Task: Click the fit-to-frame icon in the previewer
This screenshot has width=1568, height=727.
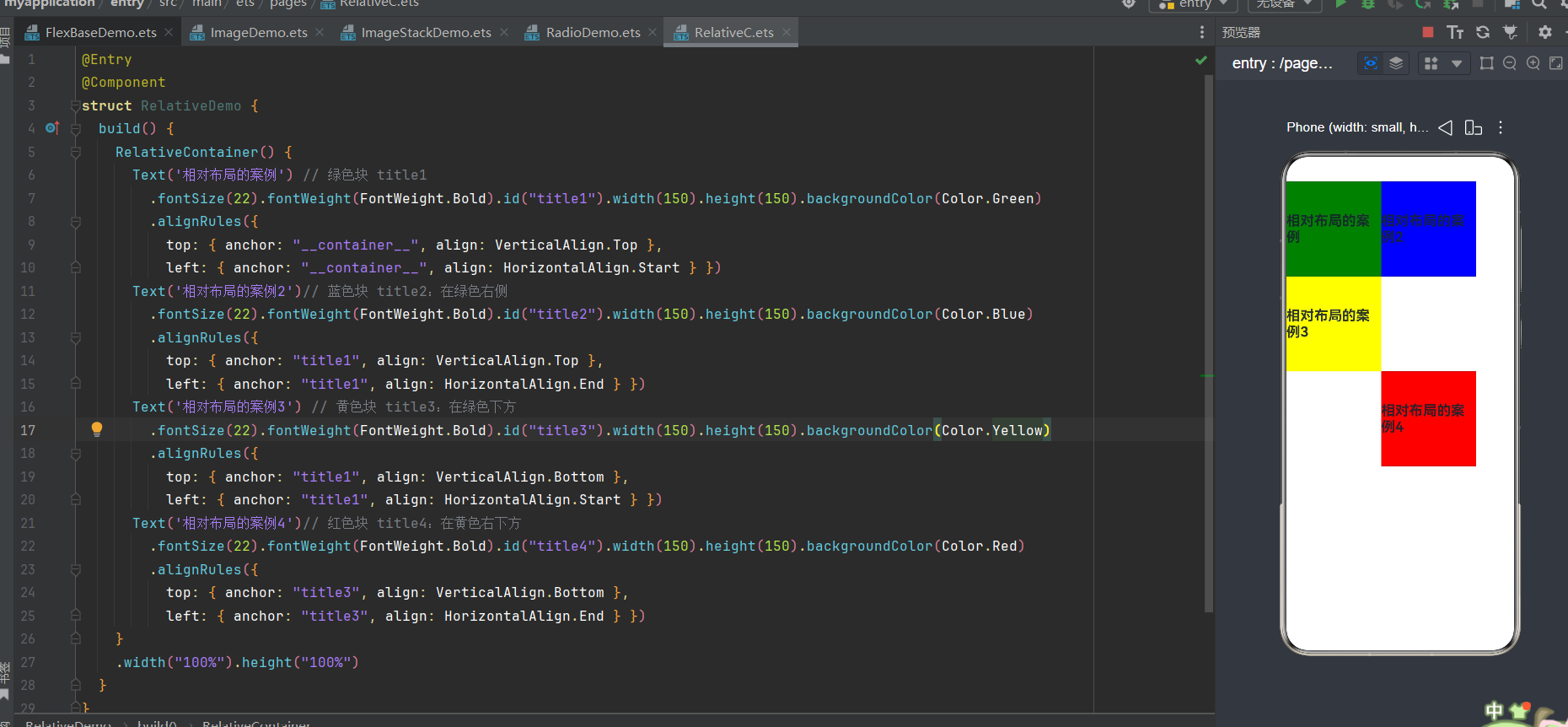Action: pos(1487,63)
